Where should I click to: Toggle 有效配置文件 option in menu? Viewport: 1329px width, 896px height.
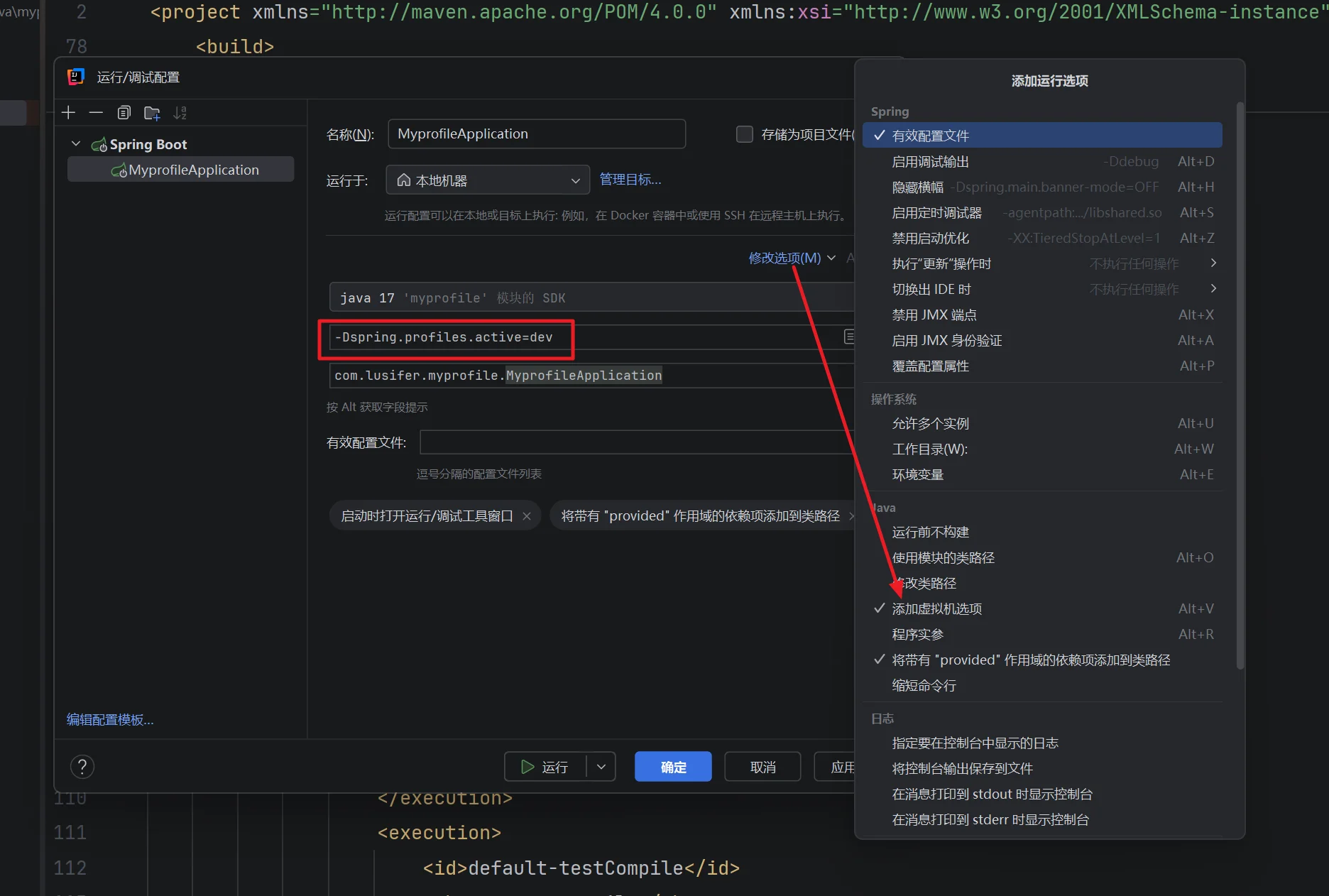click(x=1042, y=136)
